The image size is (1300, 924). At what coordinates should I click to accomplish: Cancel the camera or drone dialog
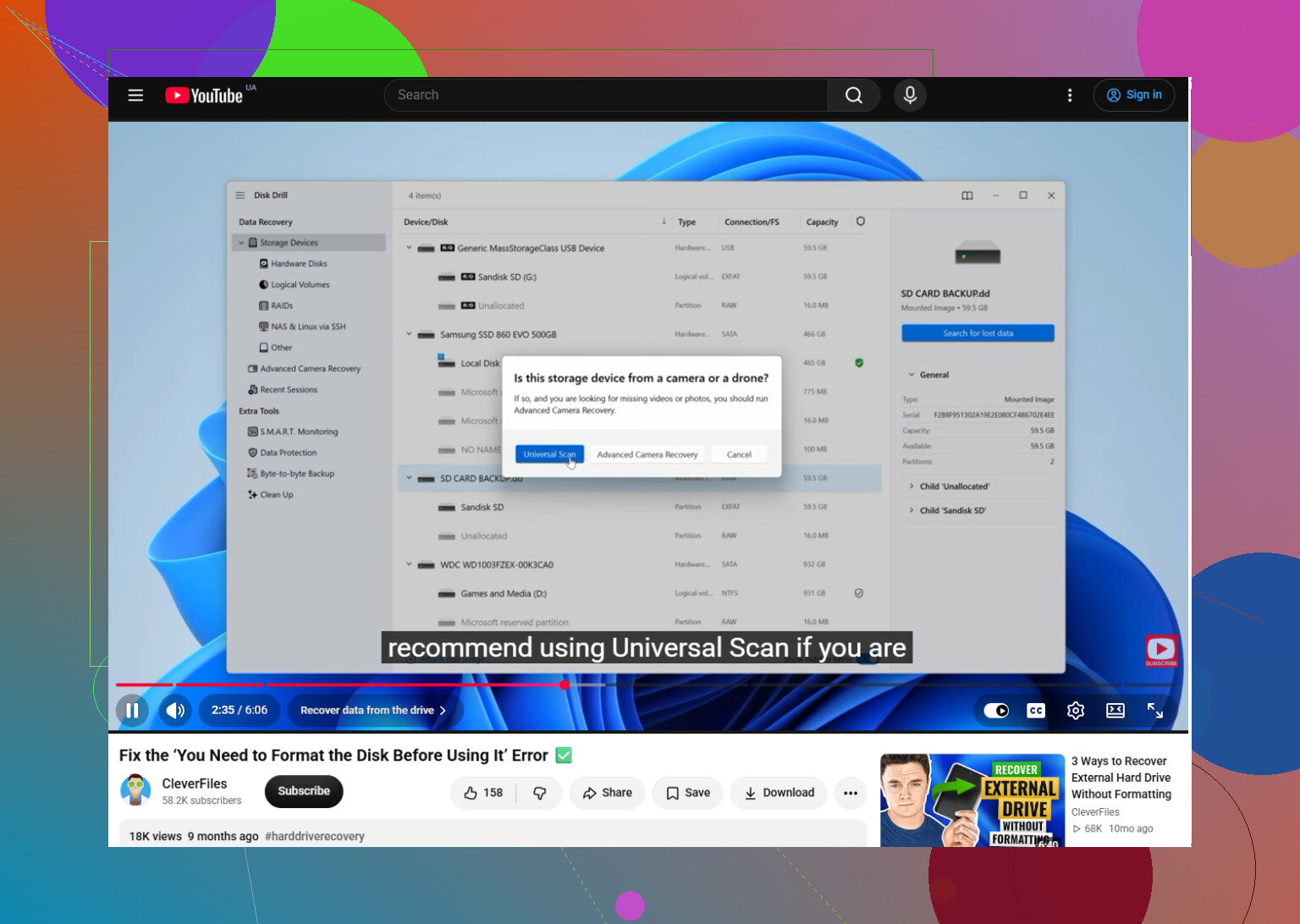[739, 454]
